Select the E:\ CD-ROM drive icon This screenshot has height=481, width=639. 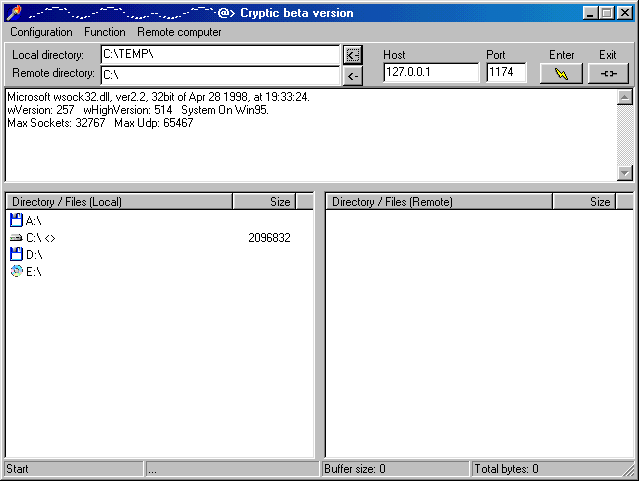[16, 272]
